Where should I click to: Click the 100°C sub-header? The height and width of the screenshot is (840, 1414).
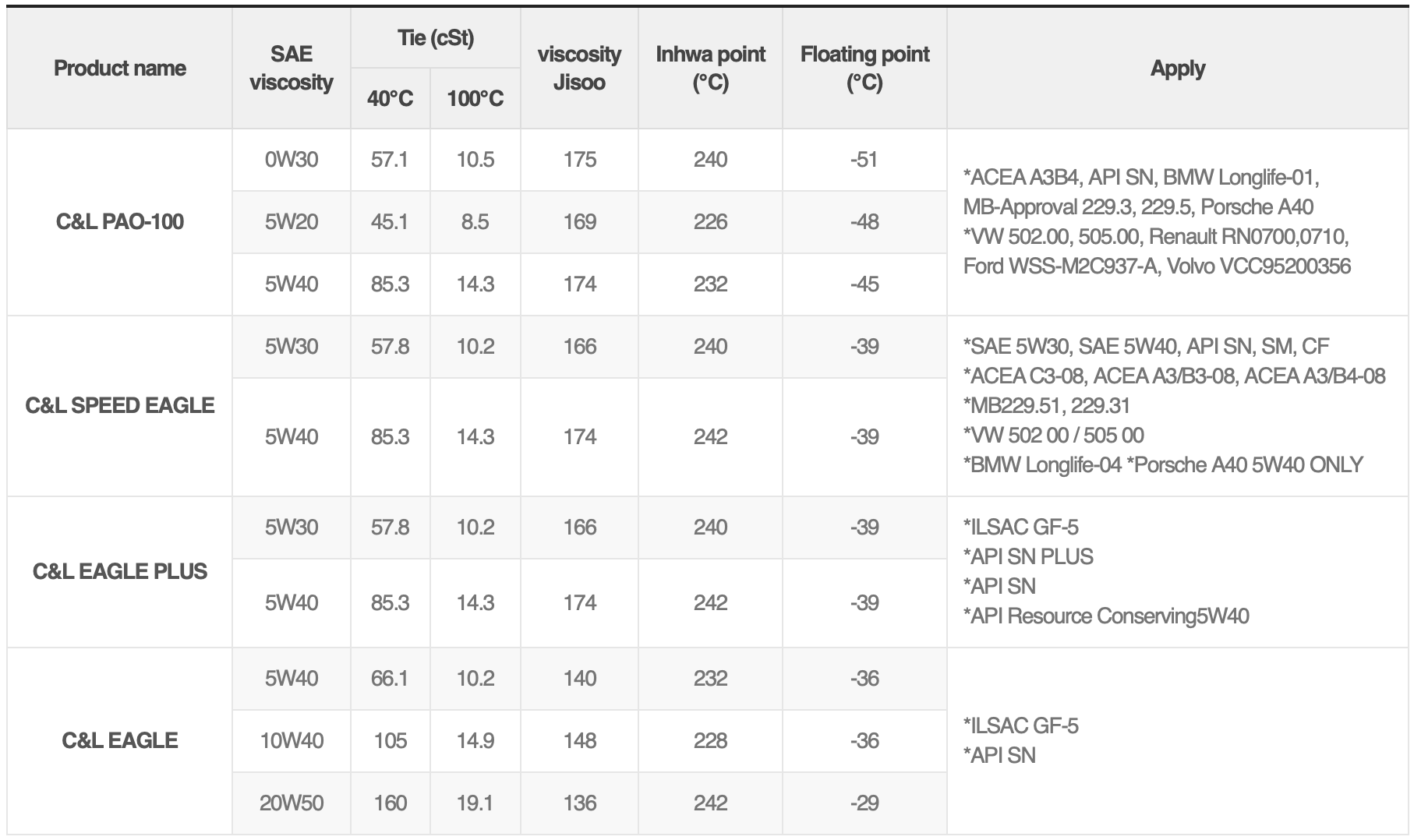(x=475, y=98)
